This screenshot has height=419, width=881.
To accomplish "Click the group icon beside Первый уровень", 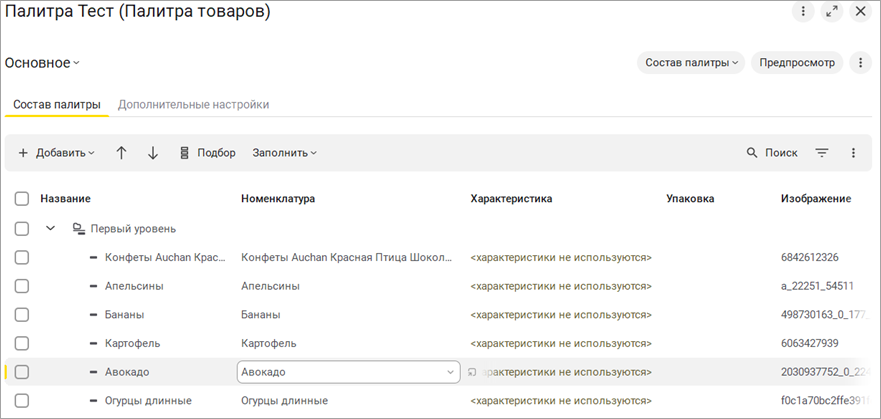I will [x=79, y=229].
